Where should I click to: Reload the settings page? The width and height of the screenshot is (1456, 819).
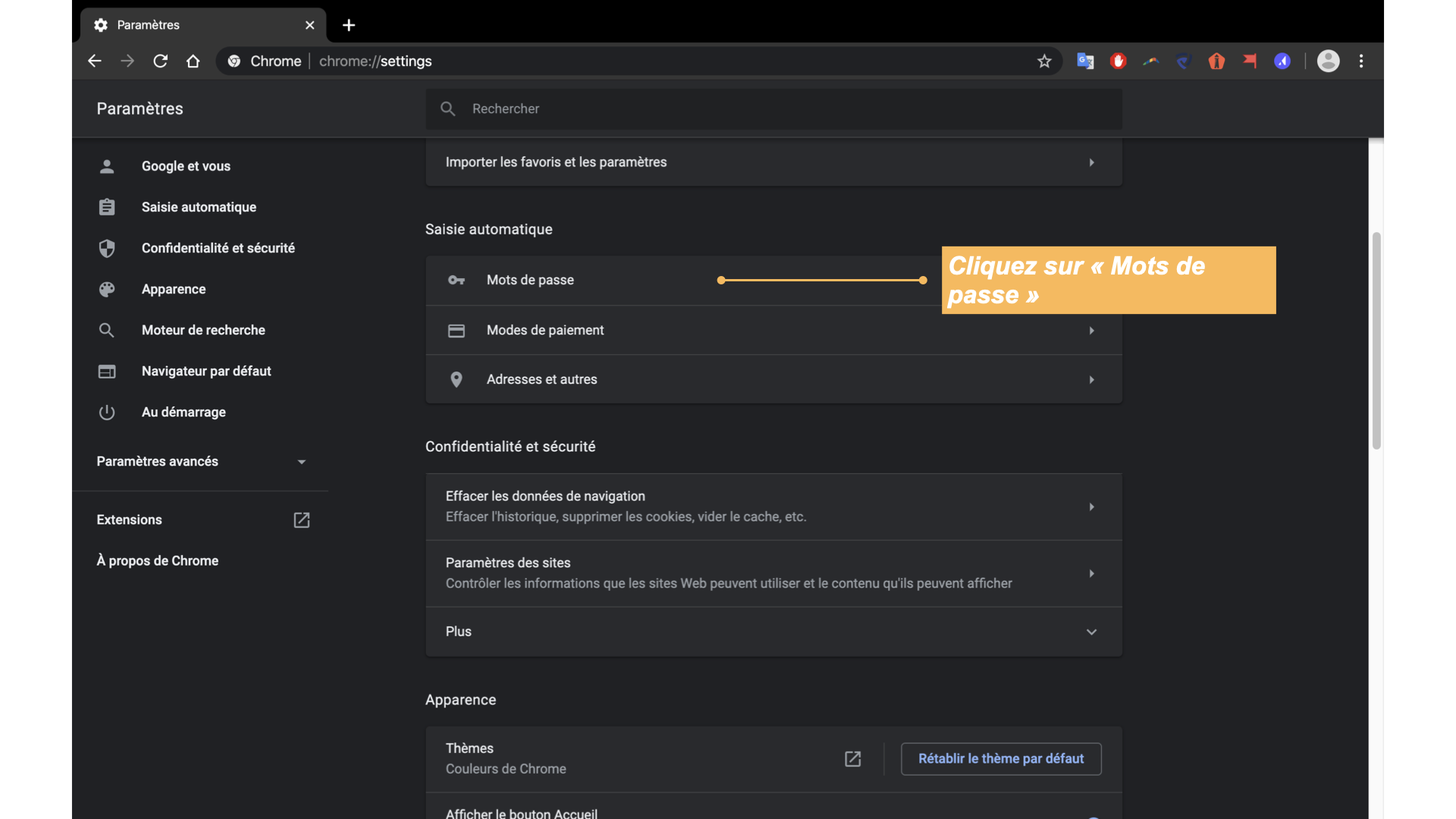coord(160,61)
